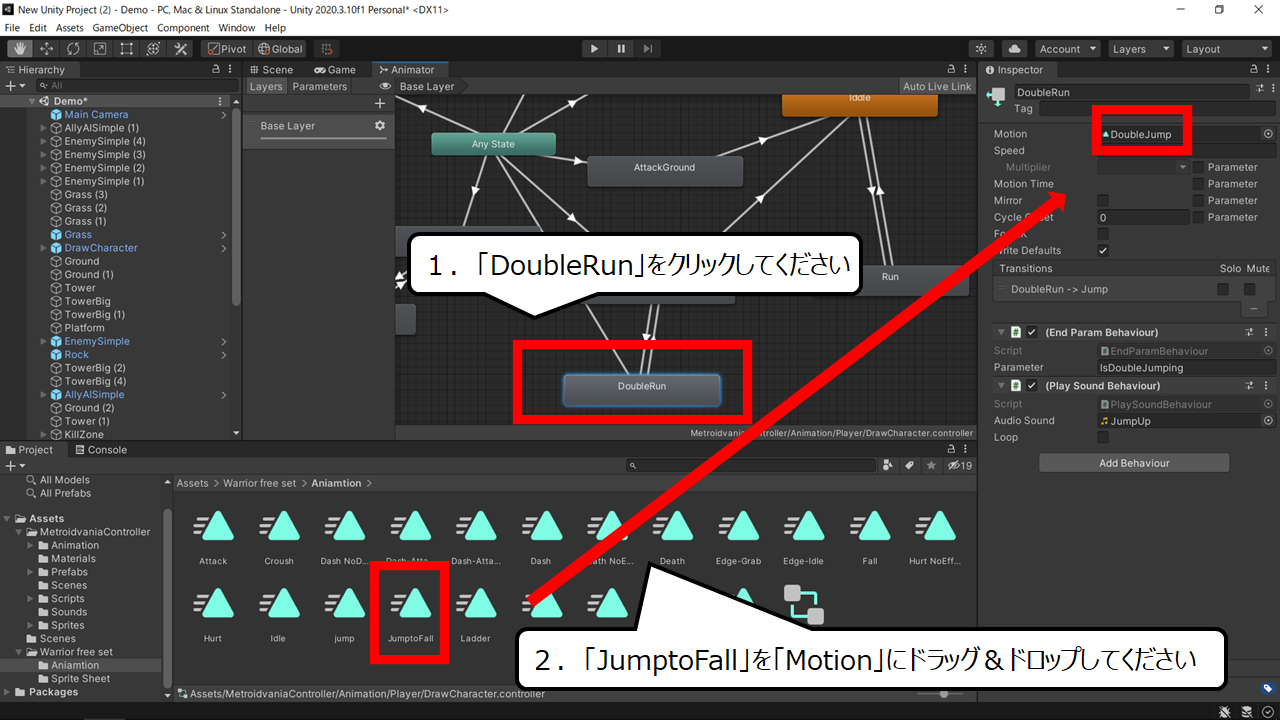Select the Edge-Grab animation clip
1280x720 pixels.
[738, 538]
